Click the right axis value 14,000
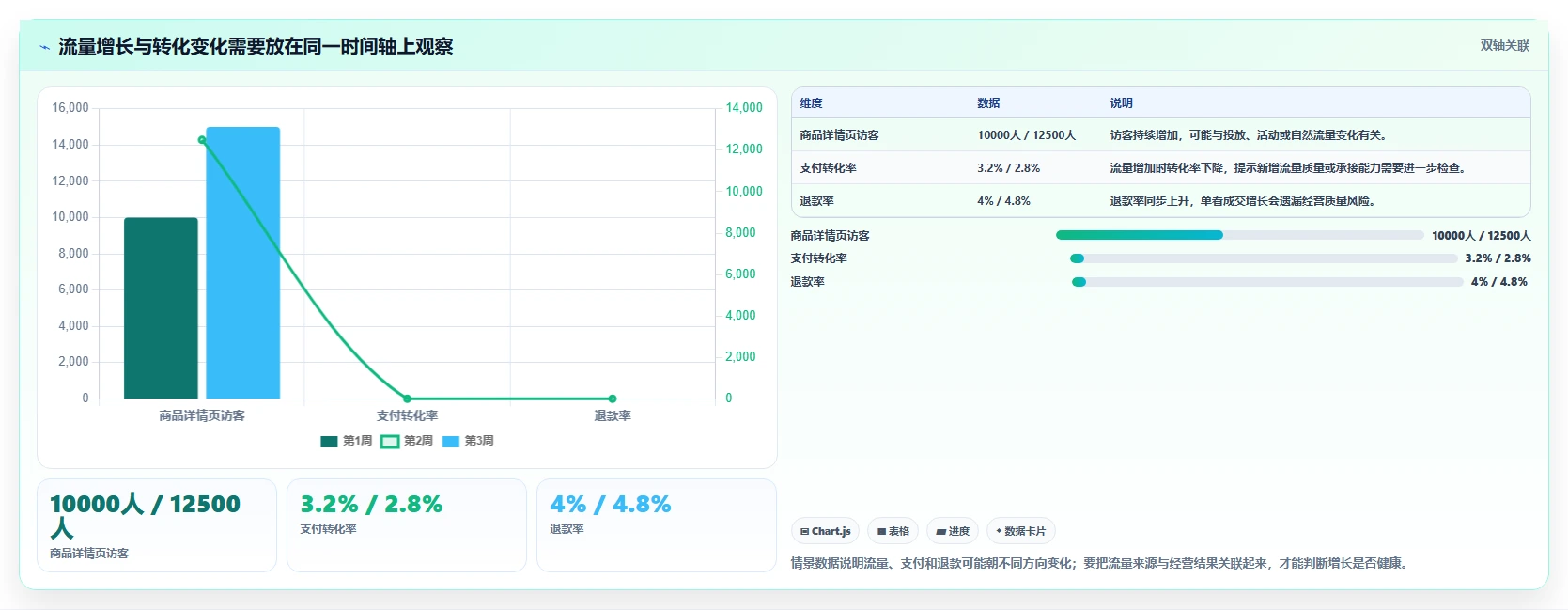 click(x=744, y=108)
